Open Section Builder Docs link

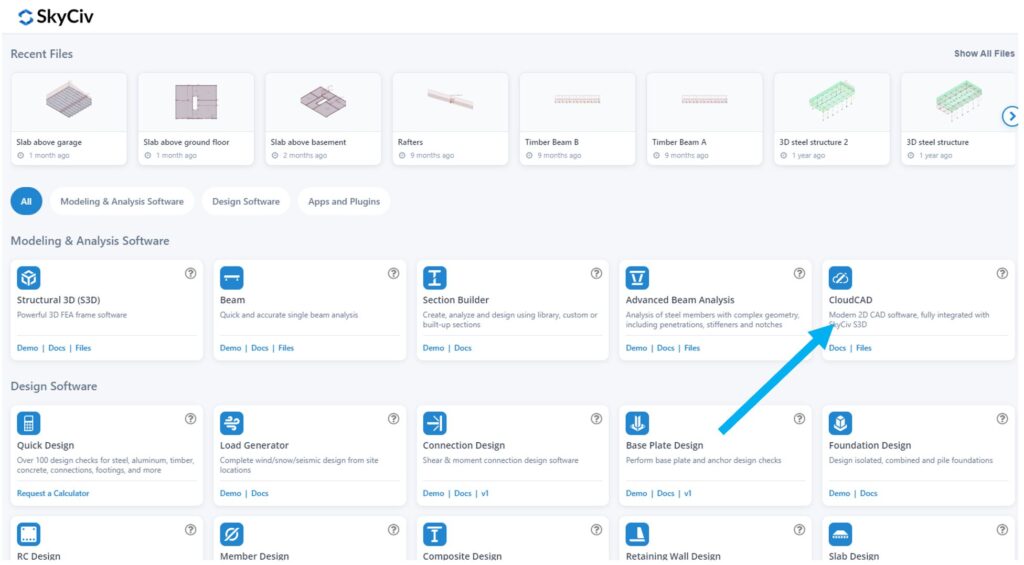[x=463, y=348]
